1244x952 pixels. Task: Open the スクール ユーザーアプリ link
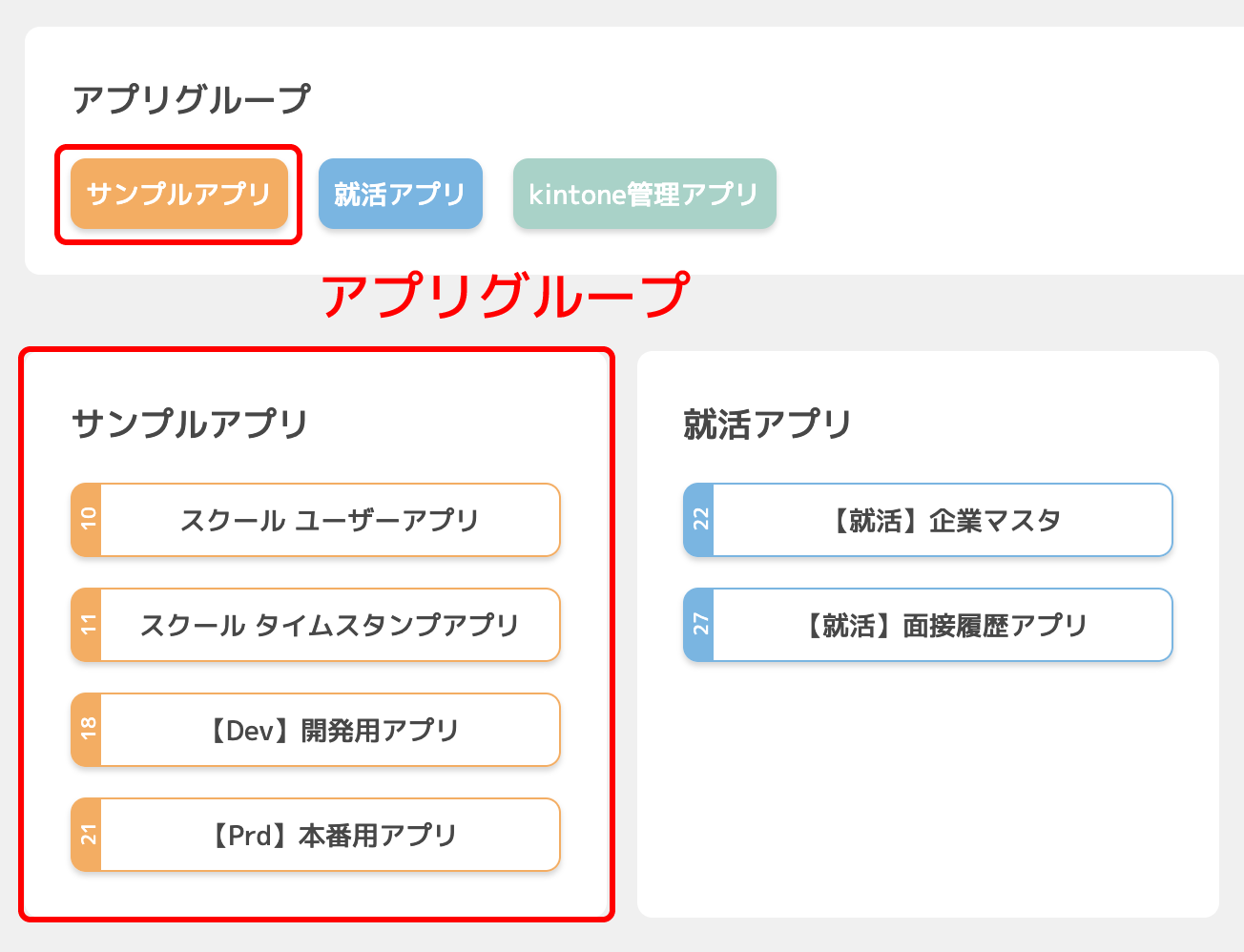(x=329, y=520)
